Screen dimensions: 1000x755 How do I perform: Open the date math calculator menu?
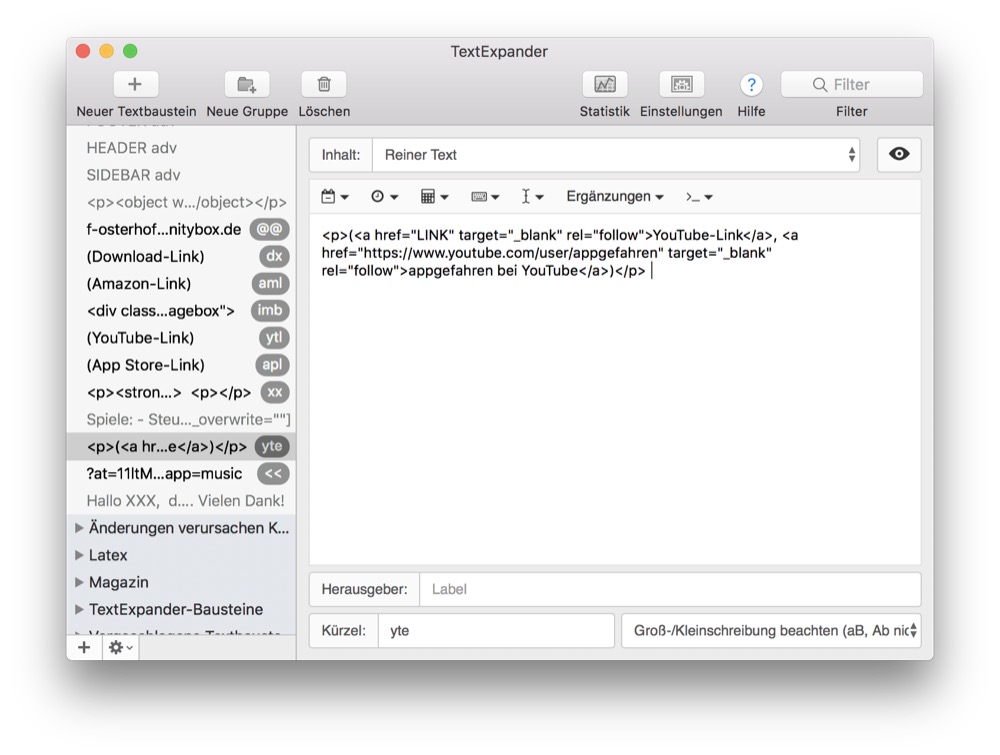point(434,197)
